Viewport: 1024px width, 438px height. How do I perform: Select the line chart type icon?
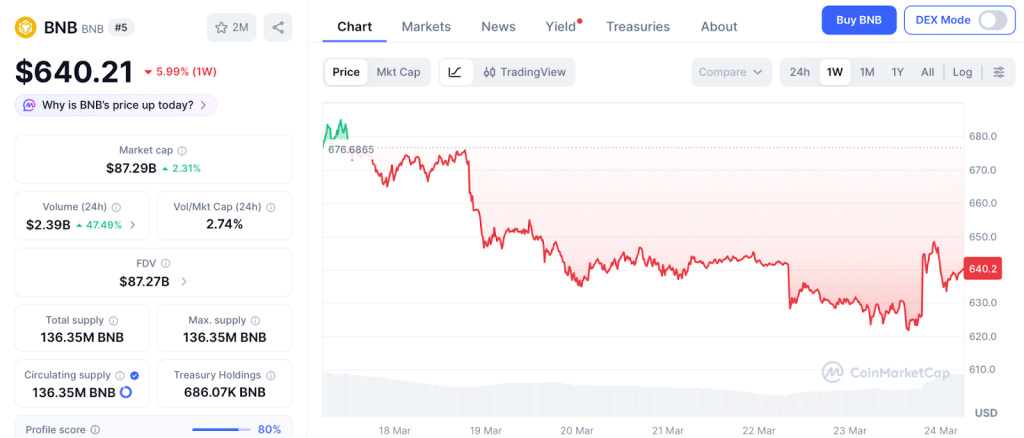click(455, 72)
